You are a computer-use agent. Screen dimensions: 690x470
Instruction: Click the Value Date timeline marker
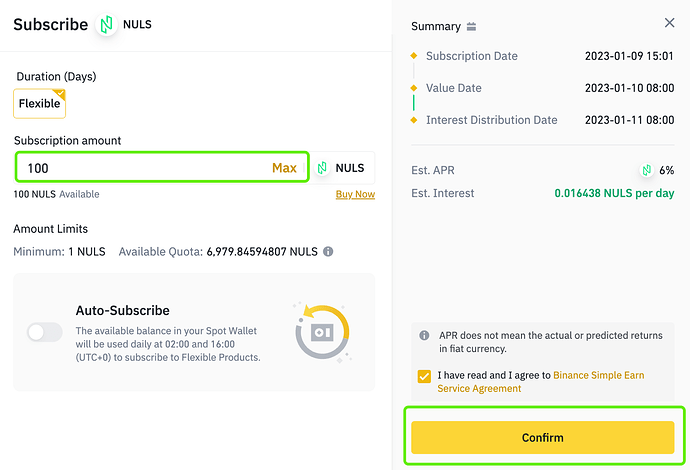point(414,88)
